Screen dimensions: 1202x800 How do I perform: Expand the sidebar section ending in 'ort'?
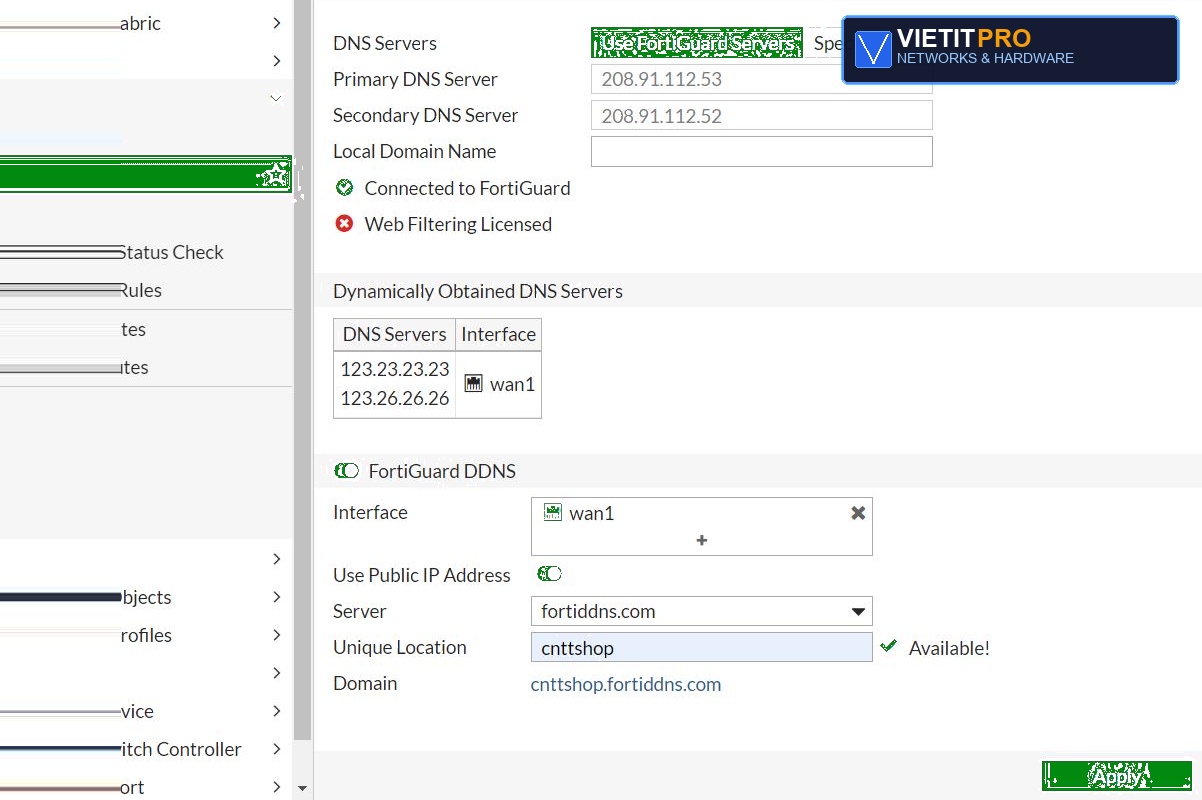point(277,787)
